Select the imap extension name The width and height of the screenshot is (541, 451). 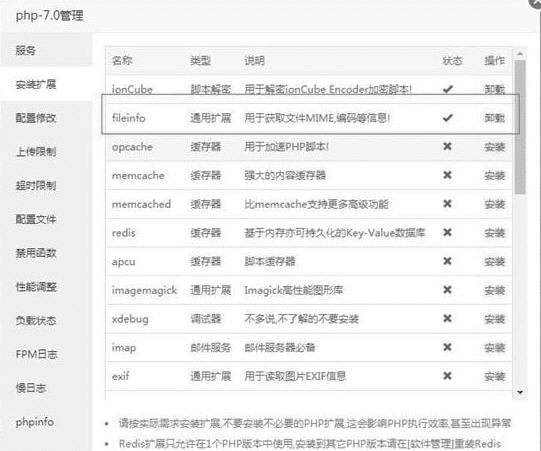(x=124, y=348)
